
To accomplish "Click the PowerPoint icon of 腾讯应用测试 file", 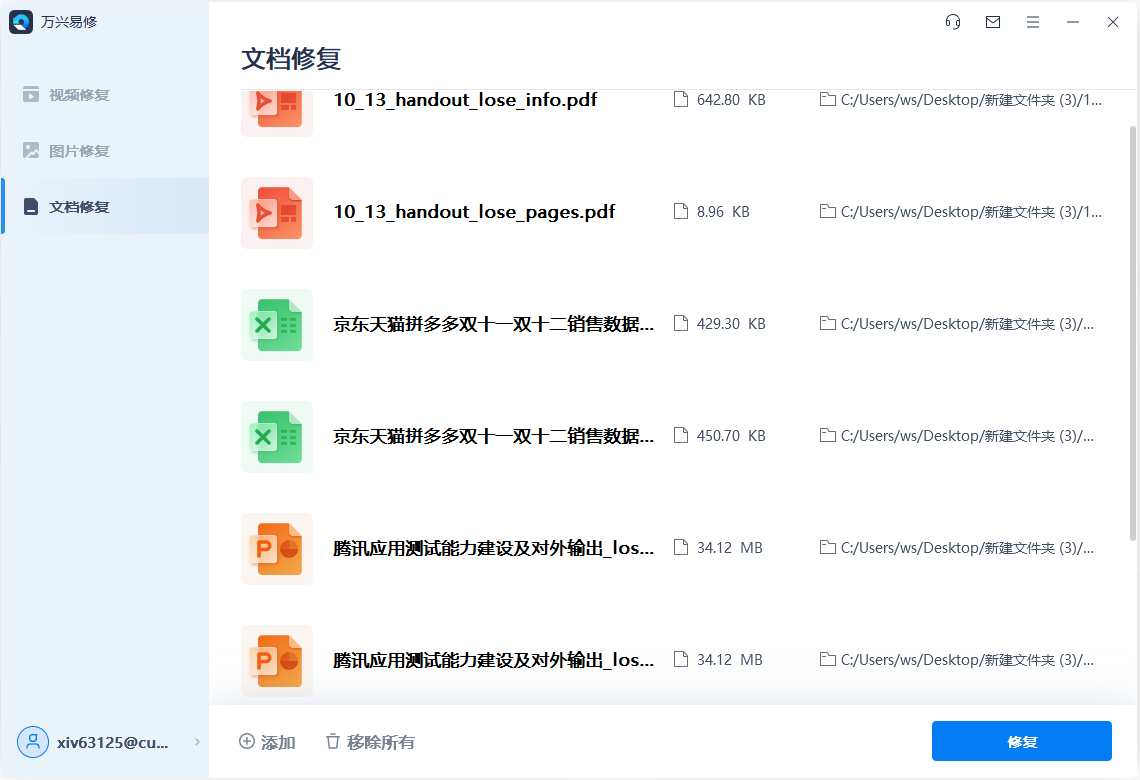I will (x=277, y=549).
